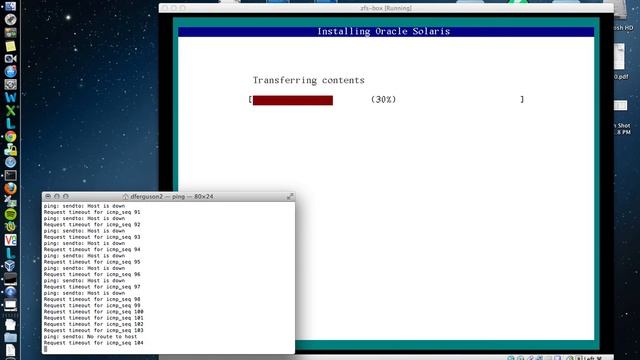Open the Lync icon directly below Excel
640x360 pixels.
(11, 123)
